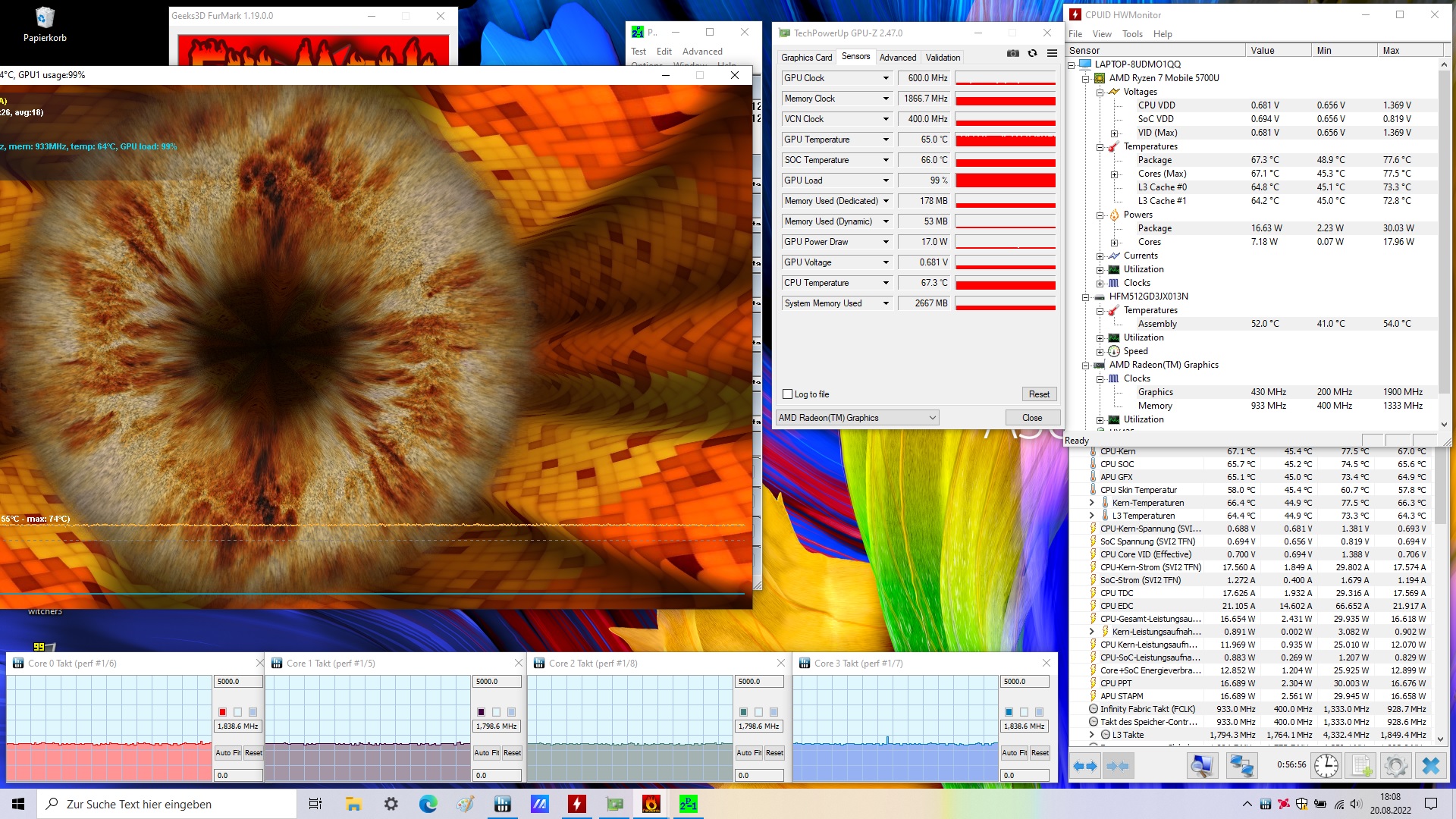Click the HWiNFO logging sheet icon

tap(1362, 766)
